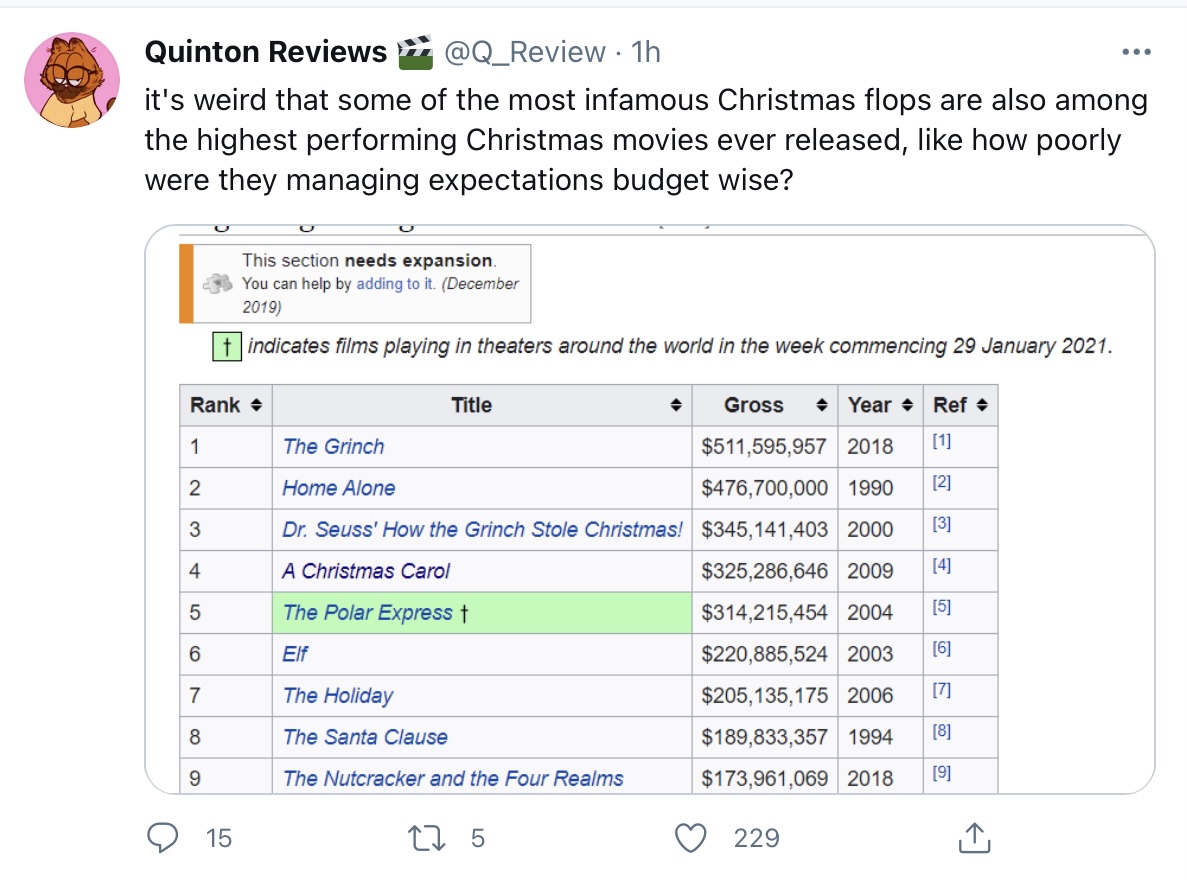Open Quinton Reviews profile avatar
The width and height of the screenshot is (1187, 880).
[x=72, y=80]
